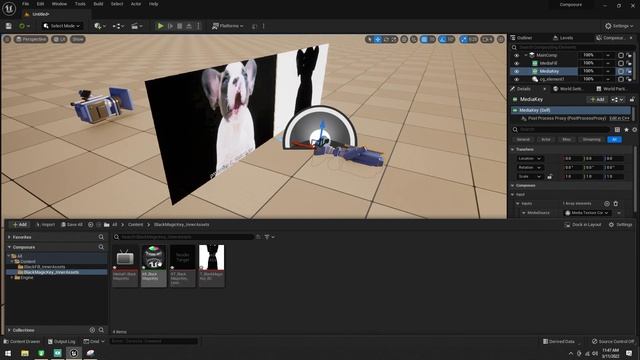Image resolution: width=640 pixels, height=360 pixels.
Task: Activate the translate gizmo tool
Action: click(378, 39)
